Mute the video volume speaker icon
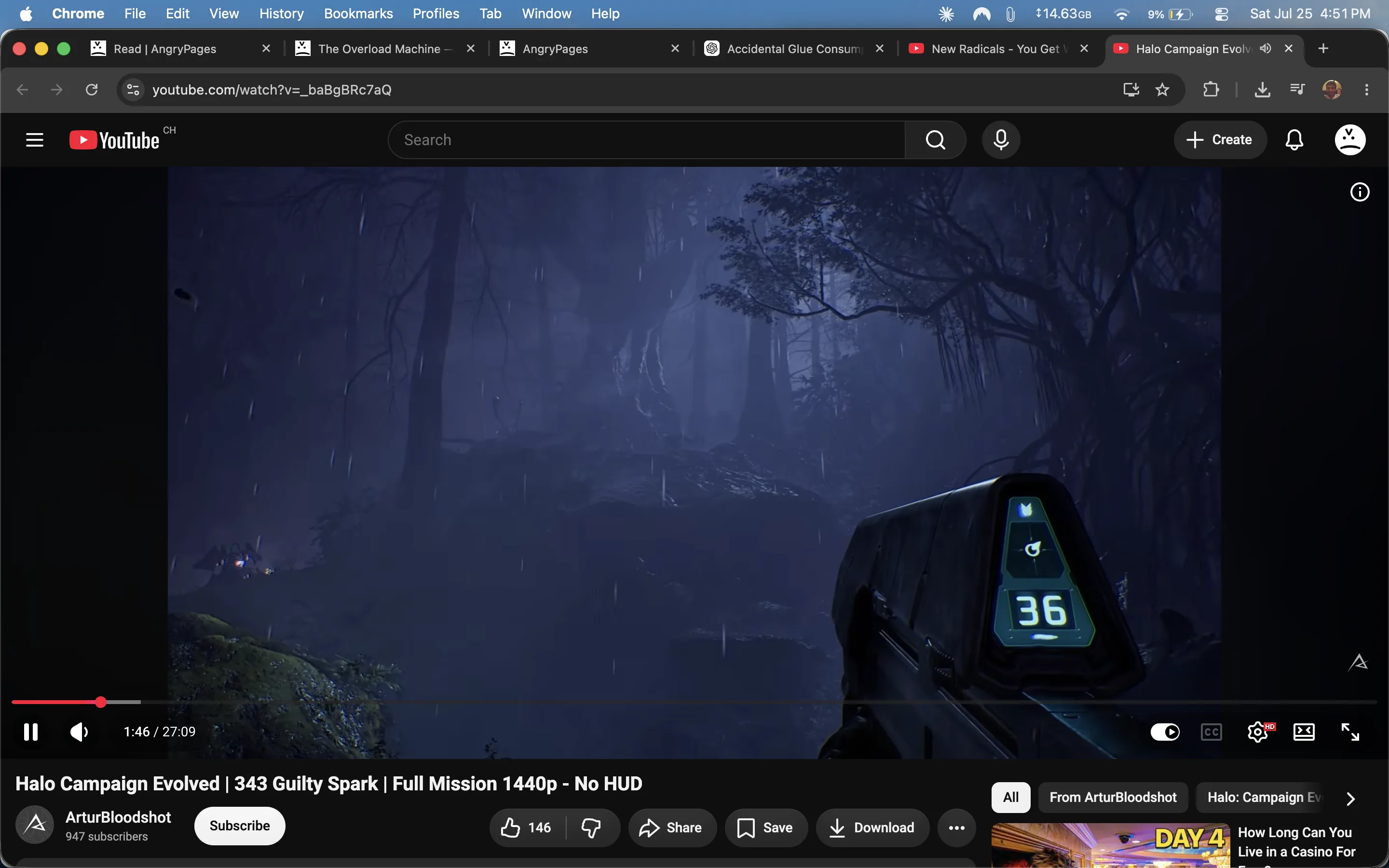This screenshot has height=868, width=1389. (79, 732)
